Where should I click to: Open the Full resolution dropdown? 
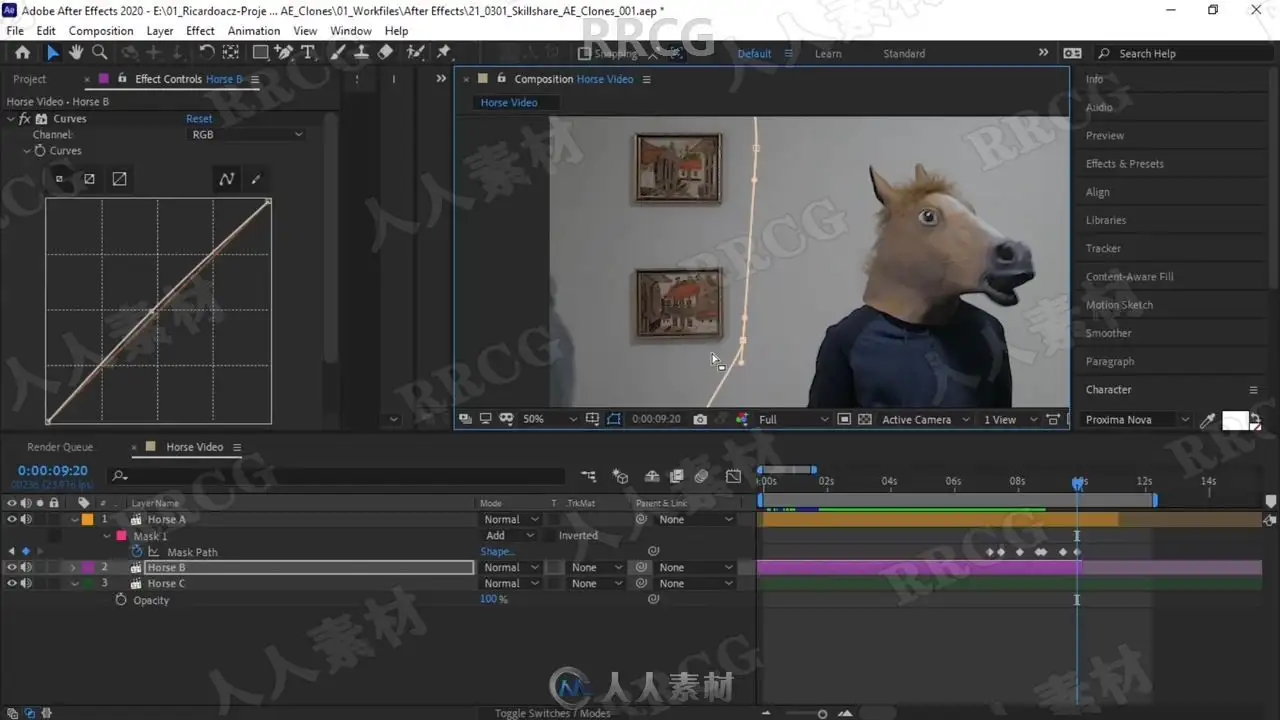793,420
